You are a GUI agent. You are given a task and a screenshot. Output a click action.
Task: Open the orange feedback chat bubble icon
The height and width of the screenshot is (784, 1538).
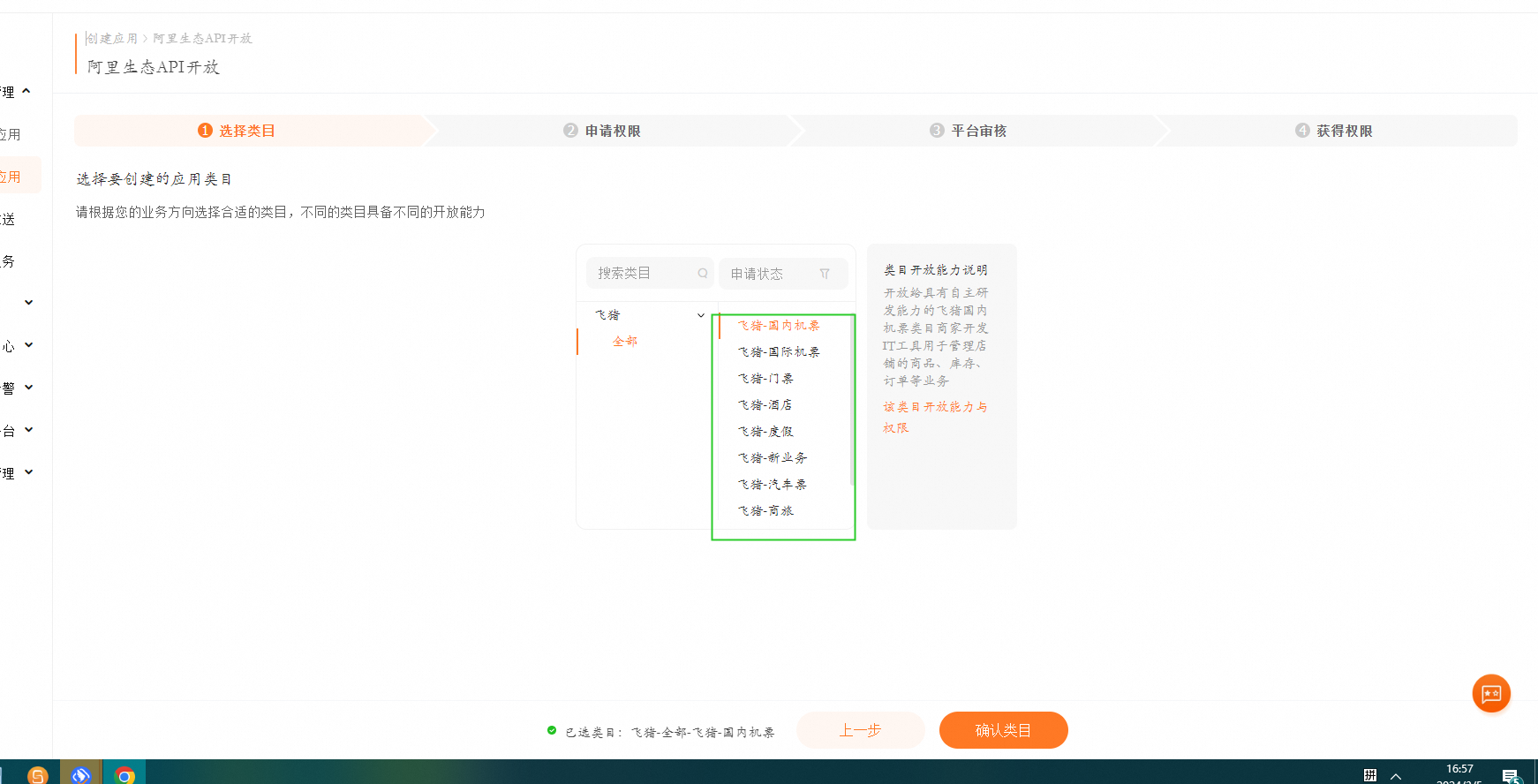pyautogui.click(x=1491, y=693)
